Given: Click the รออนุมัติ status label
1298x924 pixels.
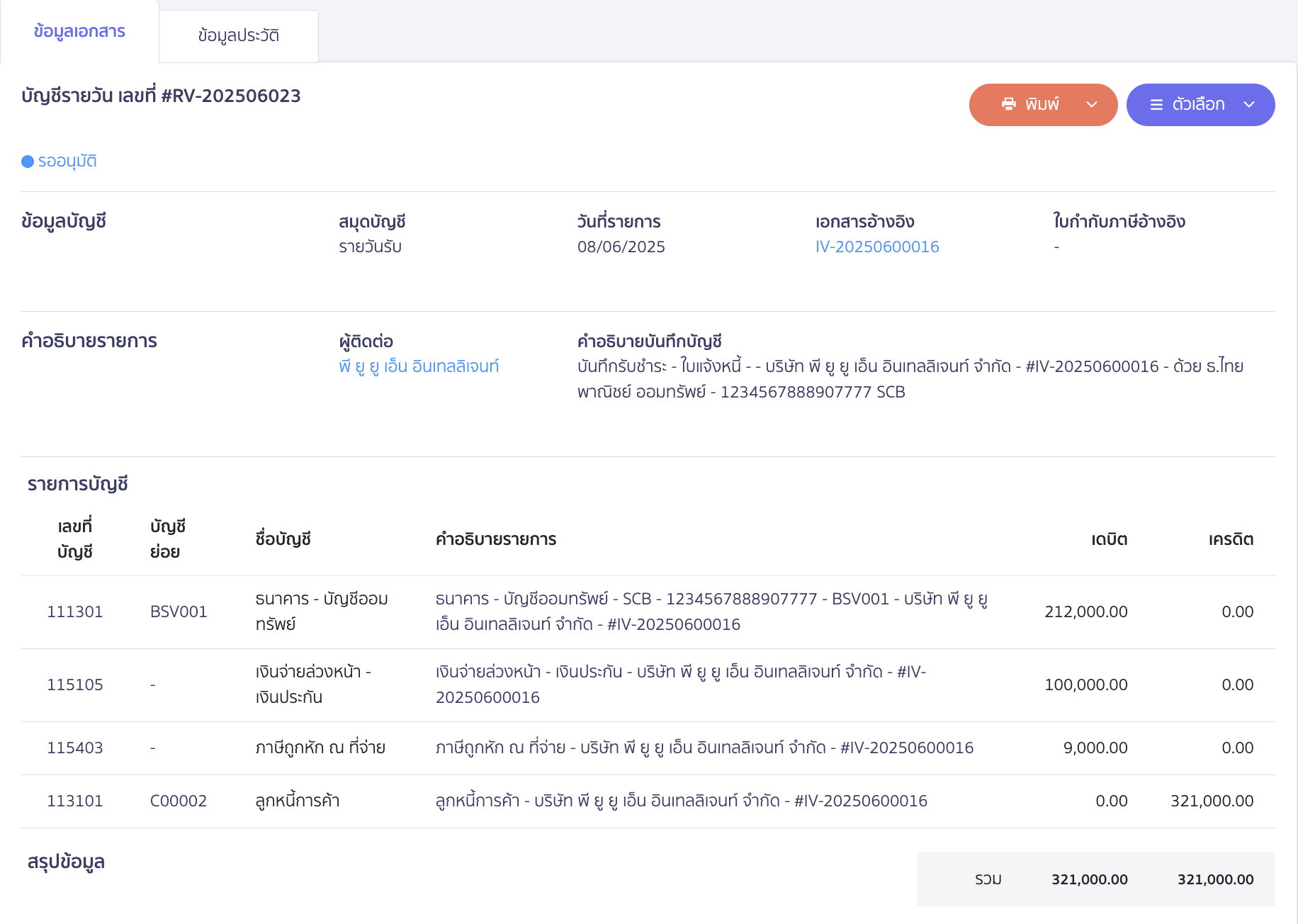Looking at the screenshot, I should (x=67, y=162).
